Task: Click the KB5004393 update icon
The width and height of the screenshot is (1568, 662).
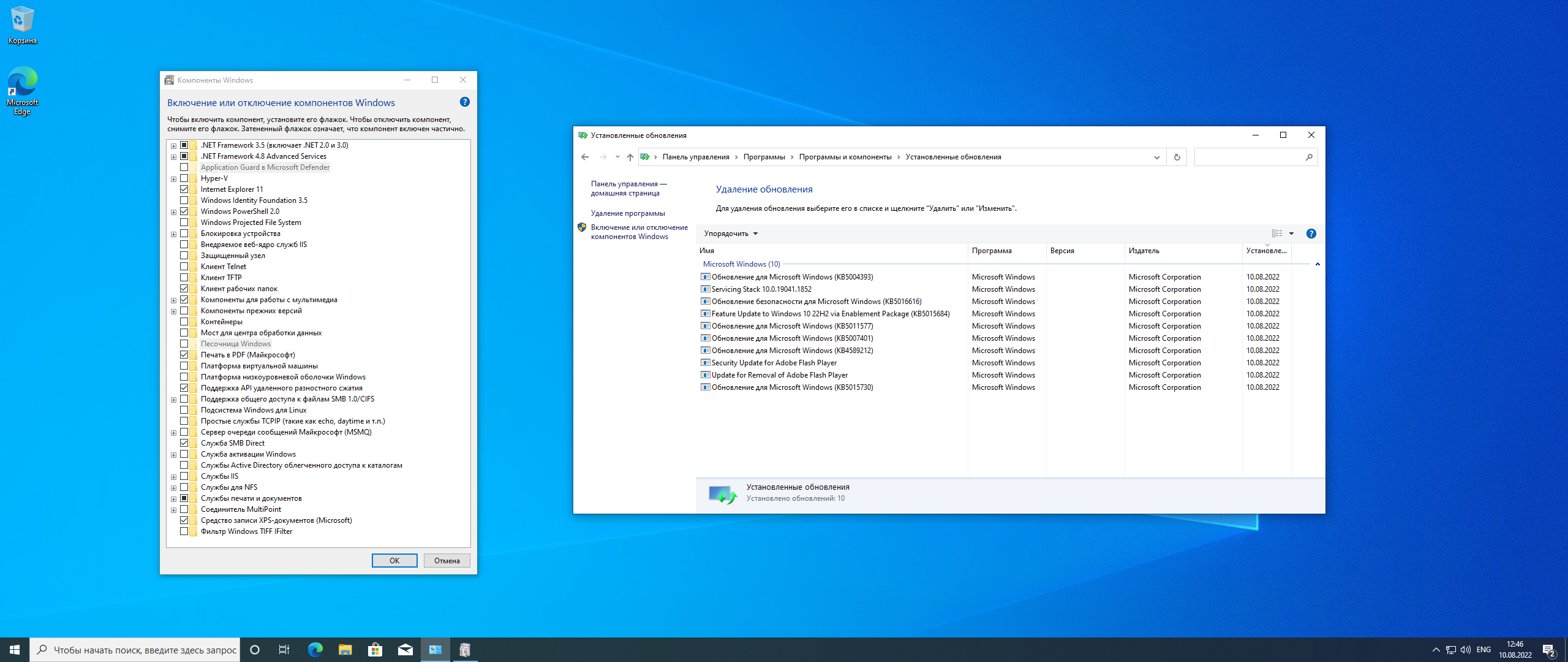Action: (x=706, y=277)
